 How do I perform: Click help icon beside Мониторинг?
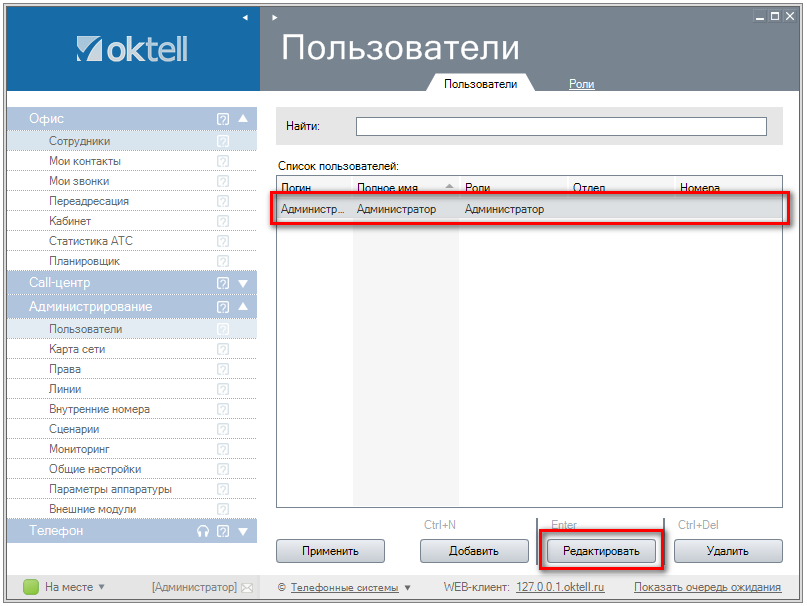[x=223, y=449]
